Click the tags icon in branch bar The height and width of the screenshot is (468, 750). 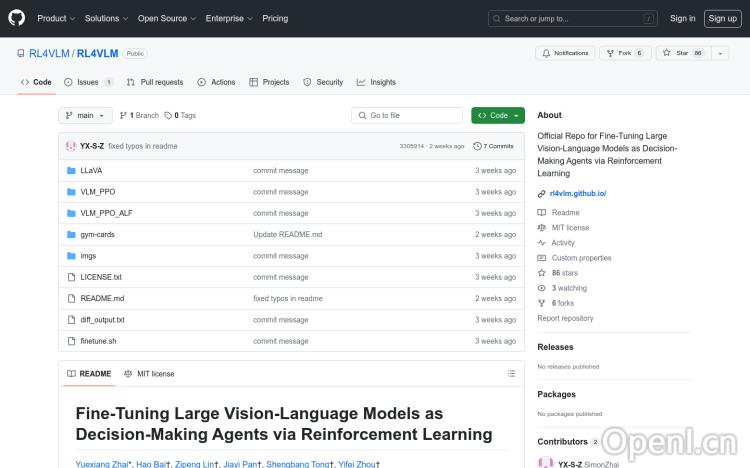coord(168,116)
